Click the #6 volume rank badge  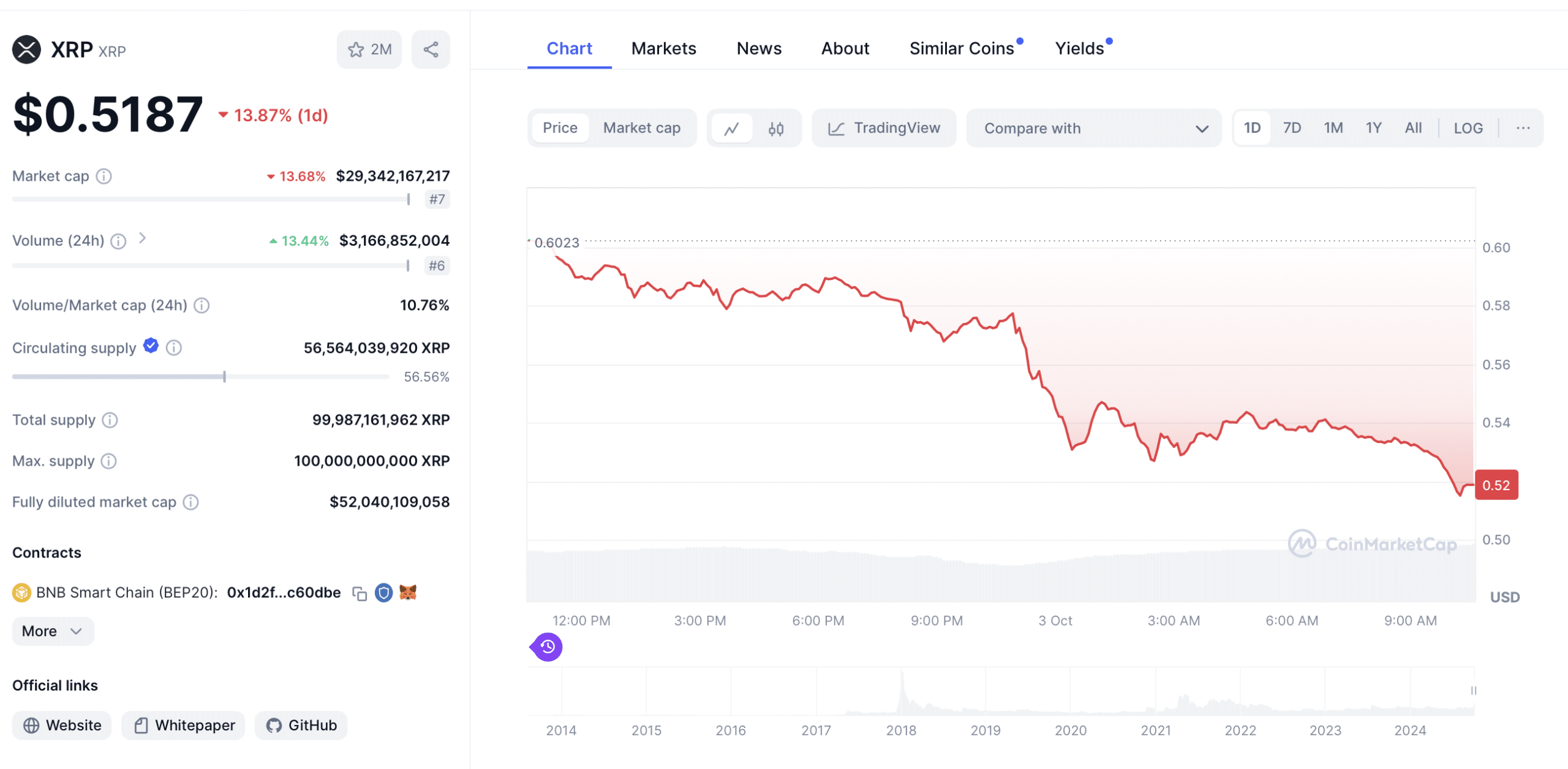437,266
